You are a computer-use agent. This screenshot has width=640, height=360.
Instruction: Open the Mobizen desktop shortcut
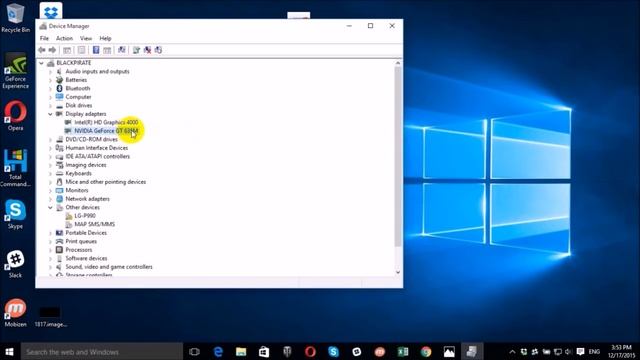click(16, 313)
